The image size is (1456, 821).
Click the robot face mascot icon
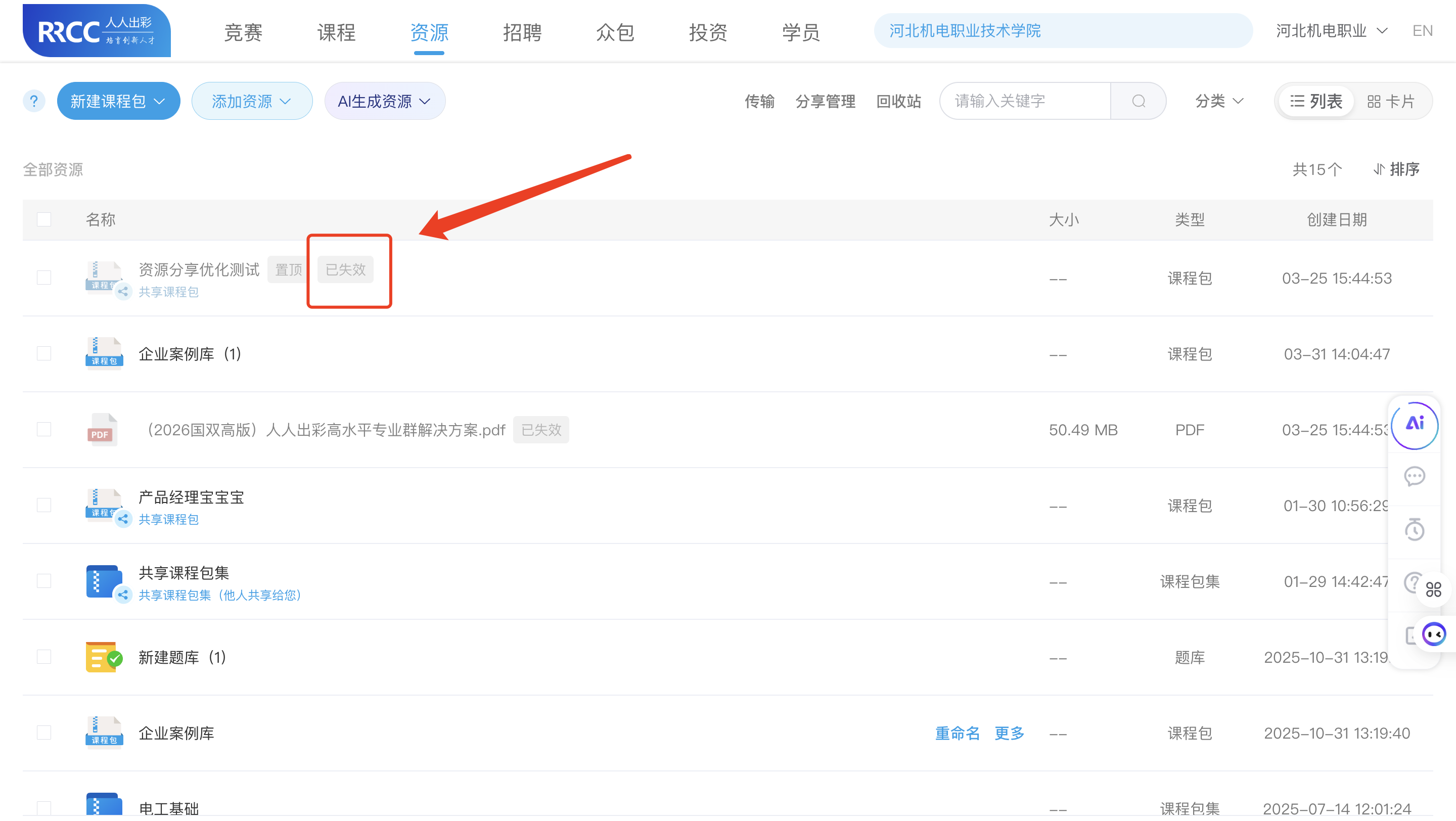[x=1434, y=634]
